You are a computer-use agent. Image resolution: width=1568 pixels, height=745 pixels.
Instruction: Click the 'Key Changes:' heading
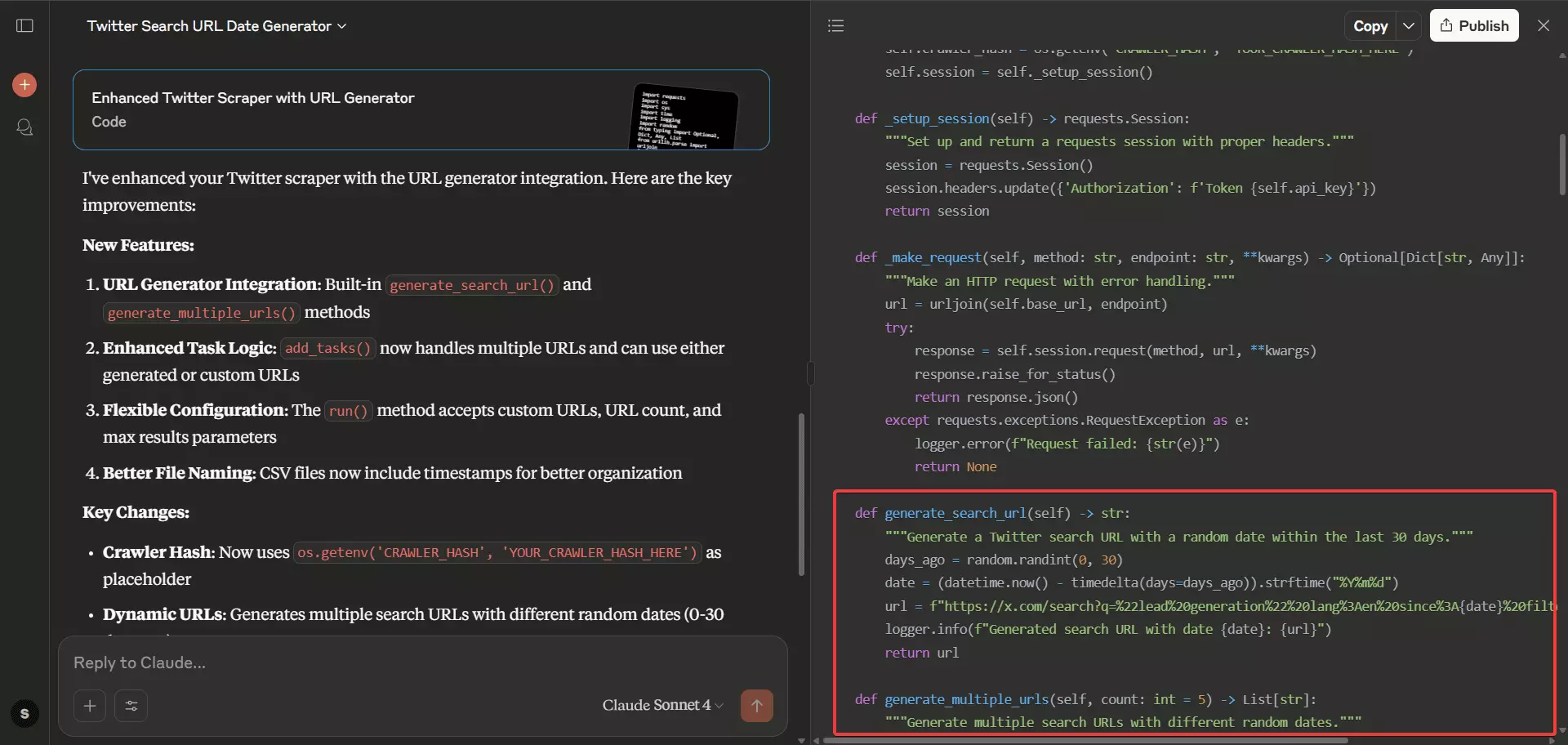(136, 512)
